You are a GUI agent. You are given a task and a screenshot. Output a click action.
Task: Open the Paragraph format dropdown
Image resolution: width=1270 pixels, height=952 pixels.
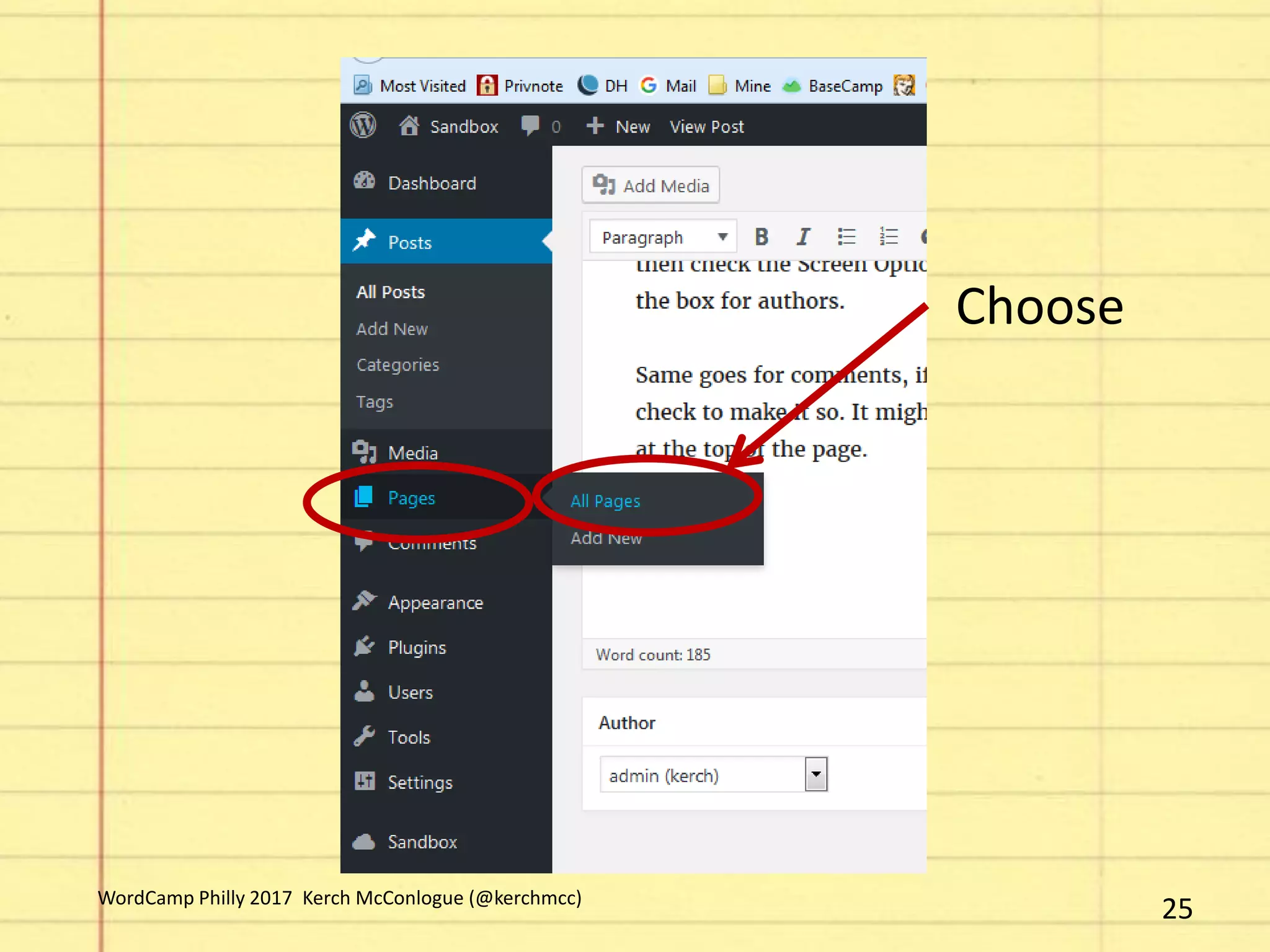coord(663,237)
